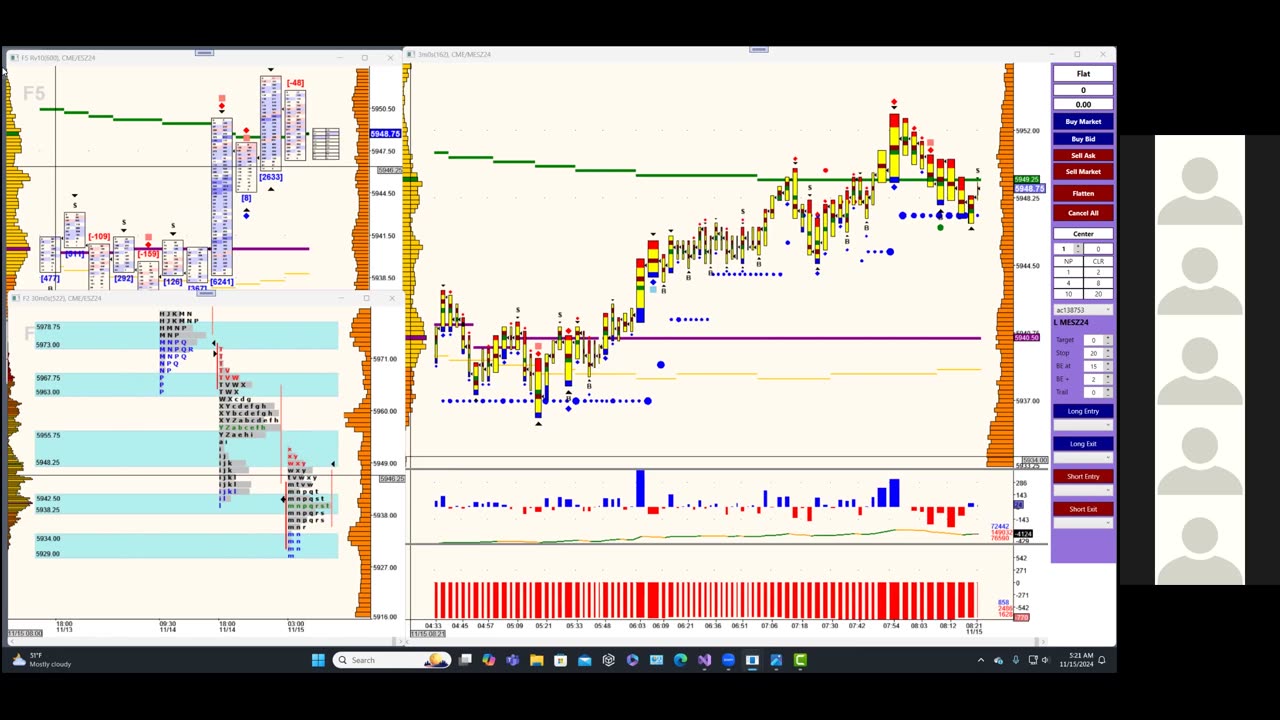Open the green app icon on taskbar

point(800,660)
